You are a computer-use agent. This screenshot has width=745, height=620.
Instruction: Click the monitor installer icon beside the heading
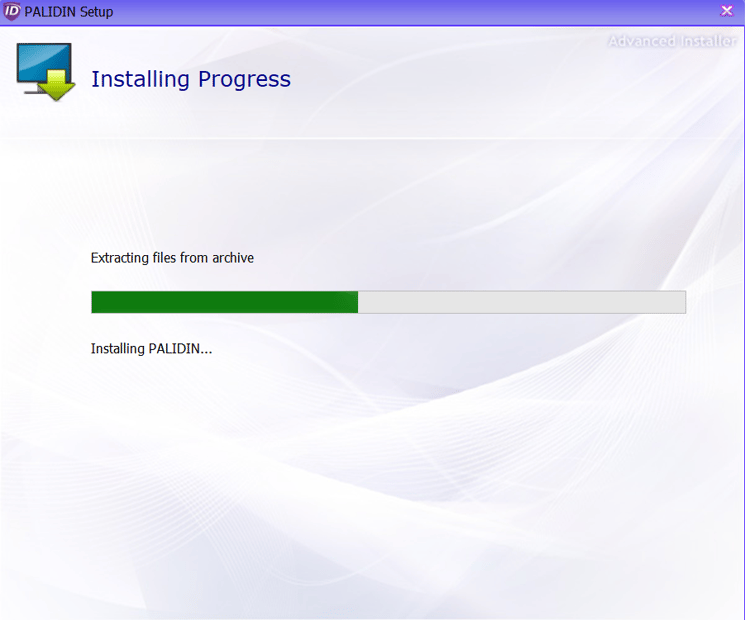coord(45,72)
